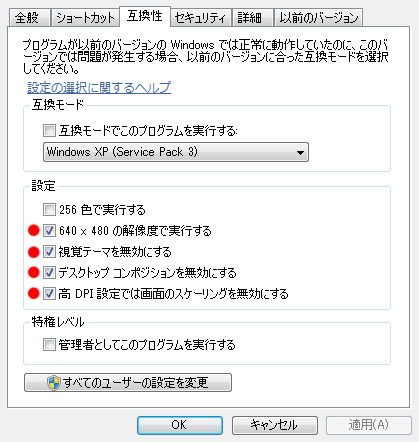Select the セキュリティ tab
This screenshot has height=442, width=419.
point(200,18)
